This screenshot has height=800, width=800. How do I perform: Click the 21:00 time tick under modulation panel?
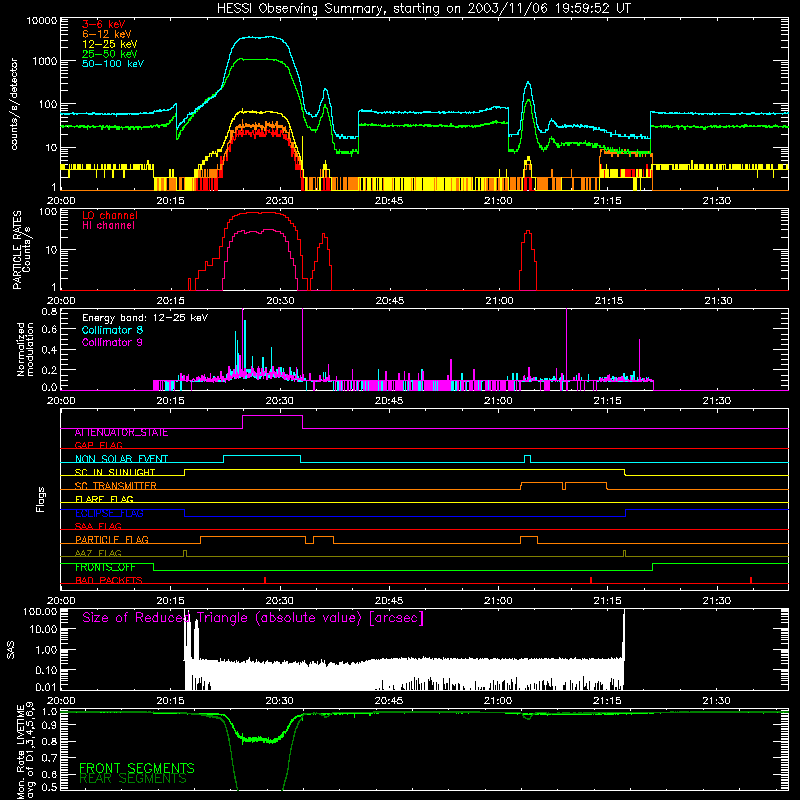pyautogui.click(x=498, y=401)
